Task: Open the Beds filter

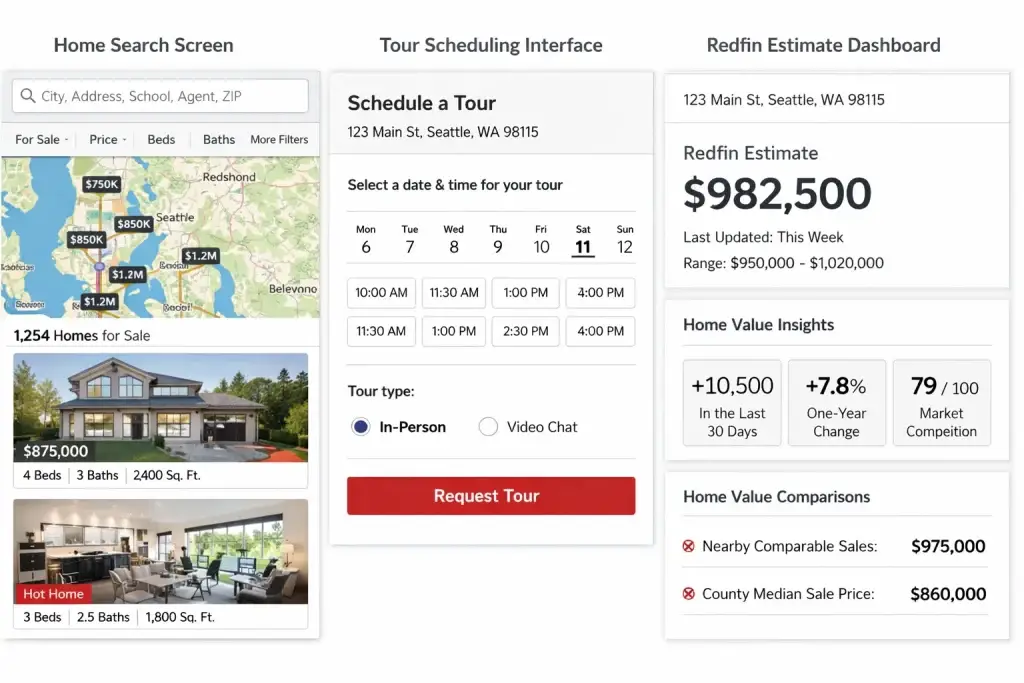Action: click(161, 140)
